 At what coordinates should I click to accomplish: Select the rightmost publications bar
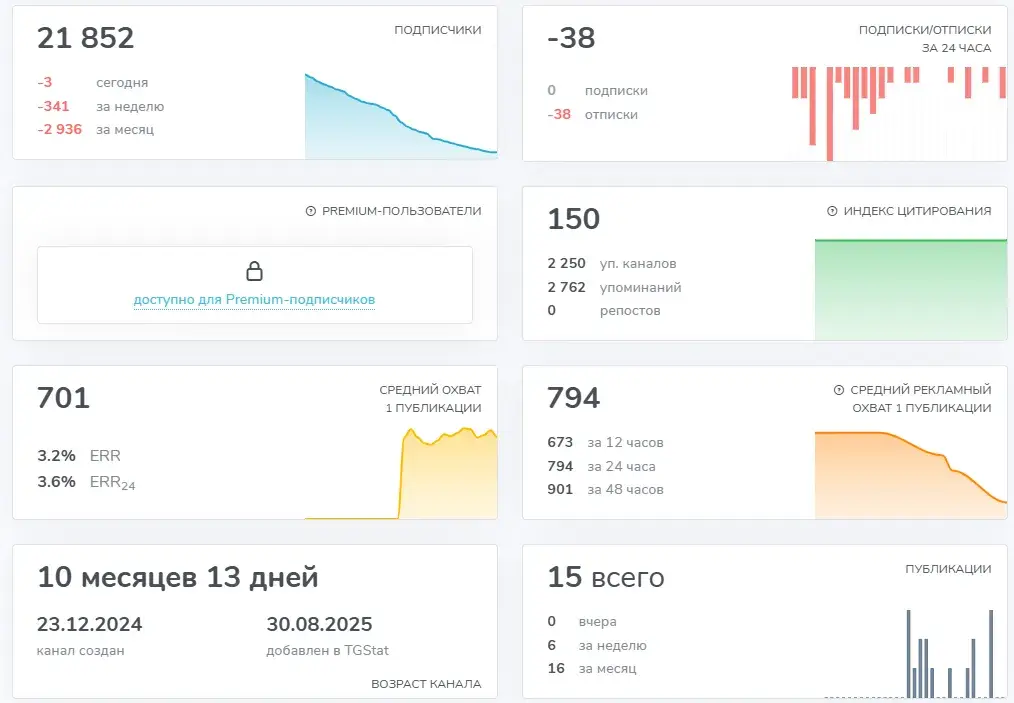click(x=991, y=654)
